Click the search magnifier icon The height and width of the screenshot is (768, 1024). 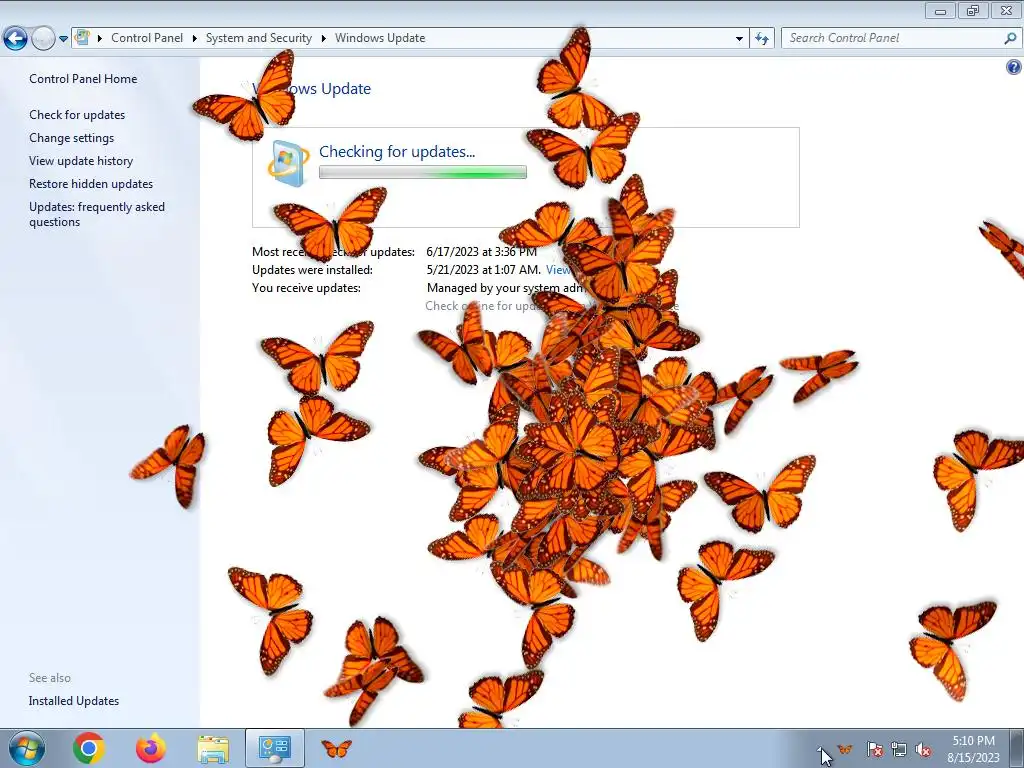click(x=1010, y=38)
